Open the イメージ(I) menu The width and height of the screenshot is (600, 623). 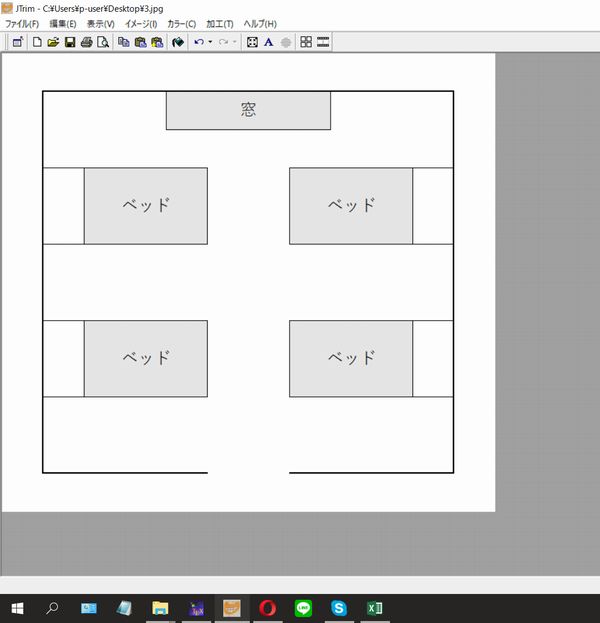tap(141, 24)
